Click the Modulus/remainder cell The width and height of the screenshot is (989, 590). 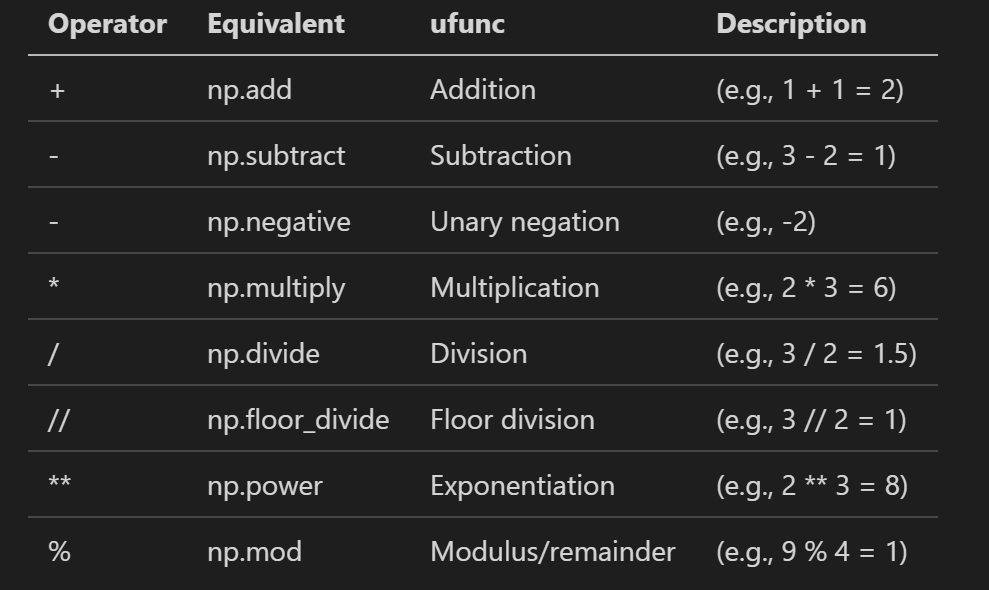552,552
